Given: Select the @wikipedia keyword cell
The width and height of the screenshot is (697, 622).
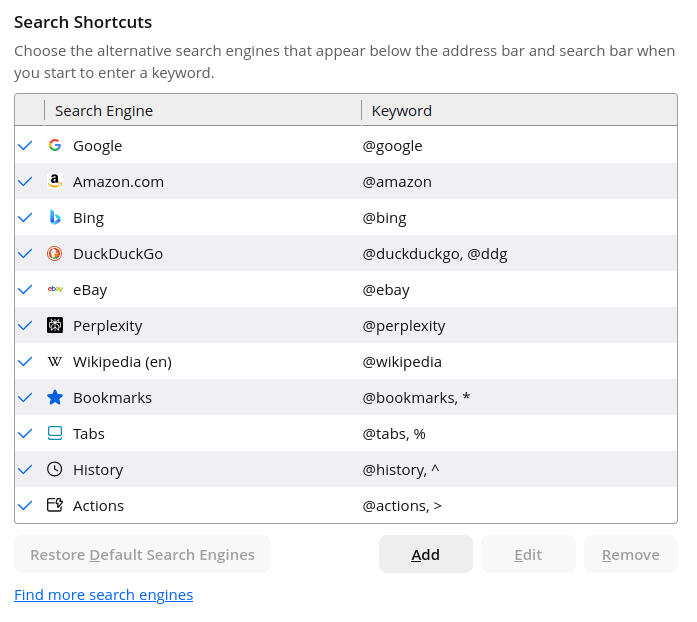Looking at the screenshot, I should tap(402, 362).
